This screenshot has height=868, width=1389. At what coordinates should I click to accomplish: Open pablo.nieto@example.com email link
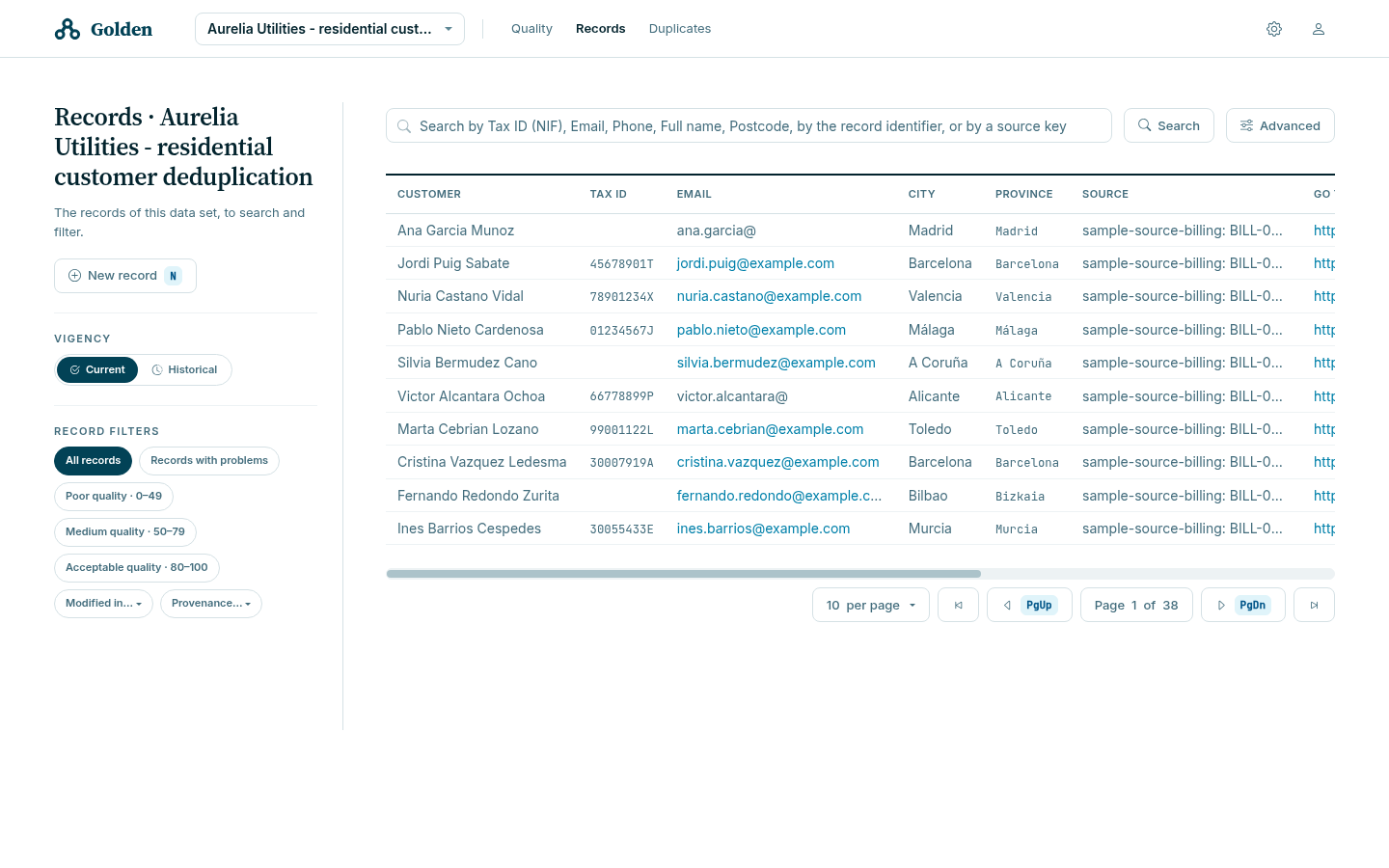[761, 330]
